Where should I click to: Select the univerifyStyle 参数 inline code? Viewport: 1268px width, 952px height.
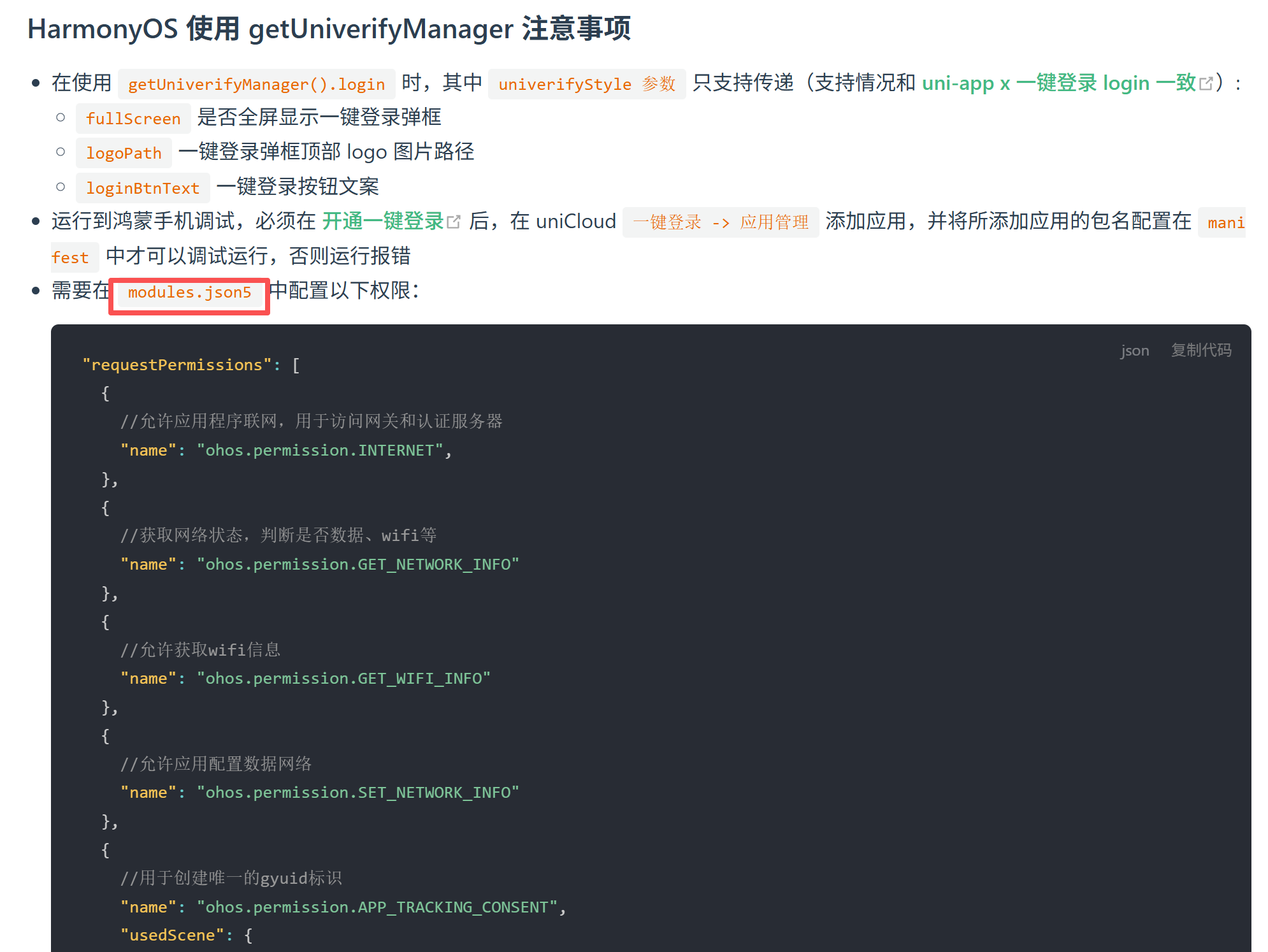[x=586, y=84]
